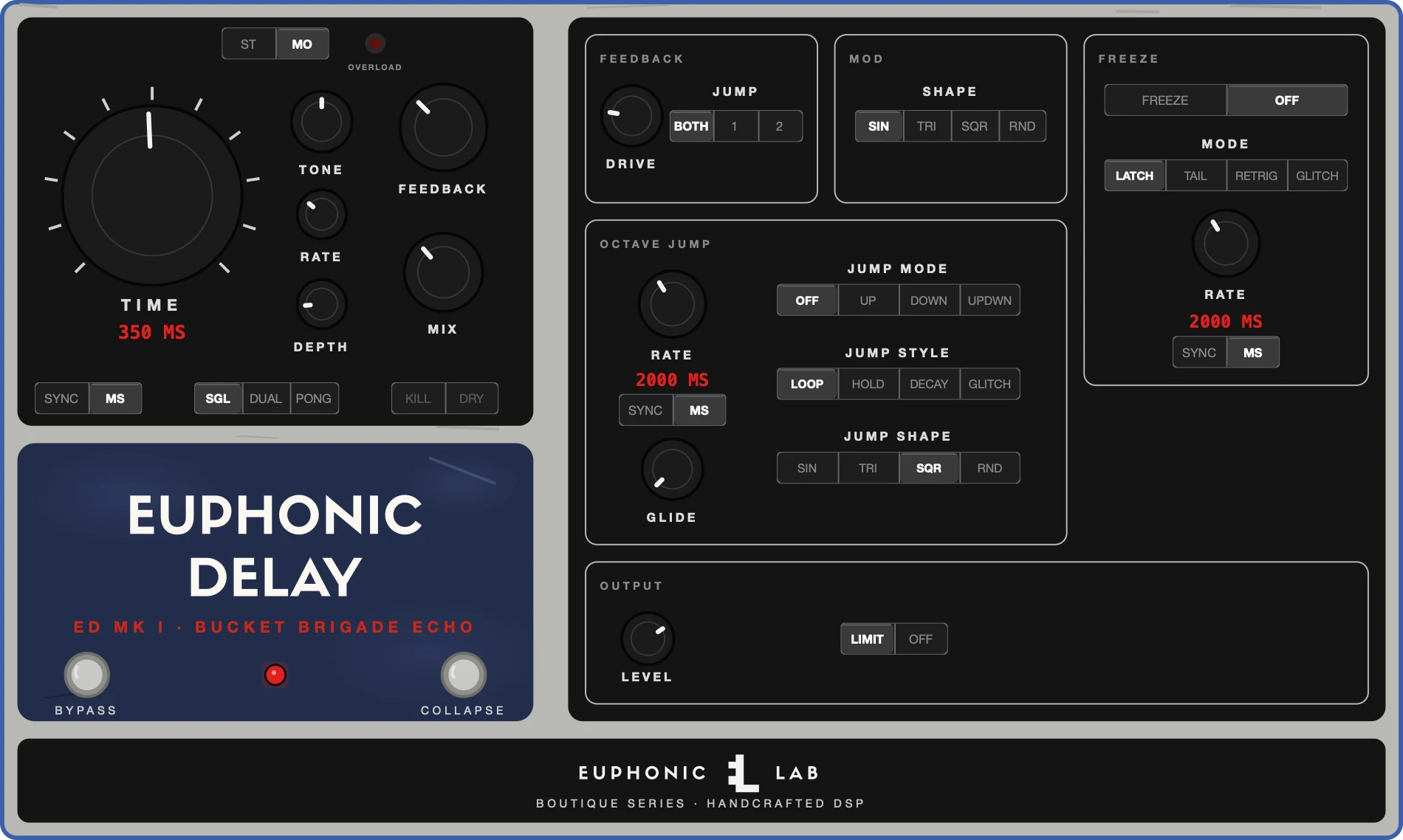Set feedback JUMP to 1
Viewport: 1403px width, 840px height.
pos(735,126)
